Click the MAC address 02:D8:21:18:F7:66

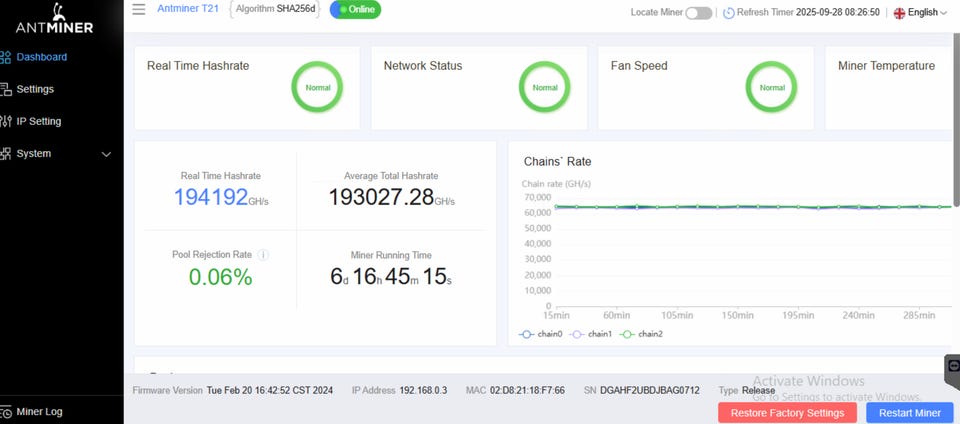click(x=527, y=390)
